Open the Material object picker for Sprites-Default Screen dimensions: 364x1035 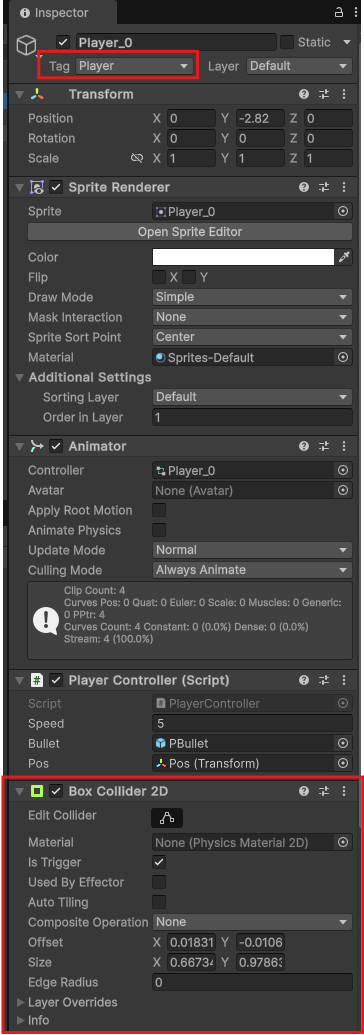pyautogui.click(x=343, y=357)
